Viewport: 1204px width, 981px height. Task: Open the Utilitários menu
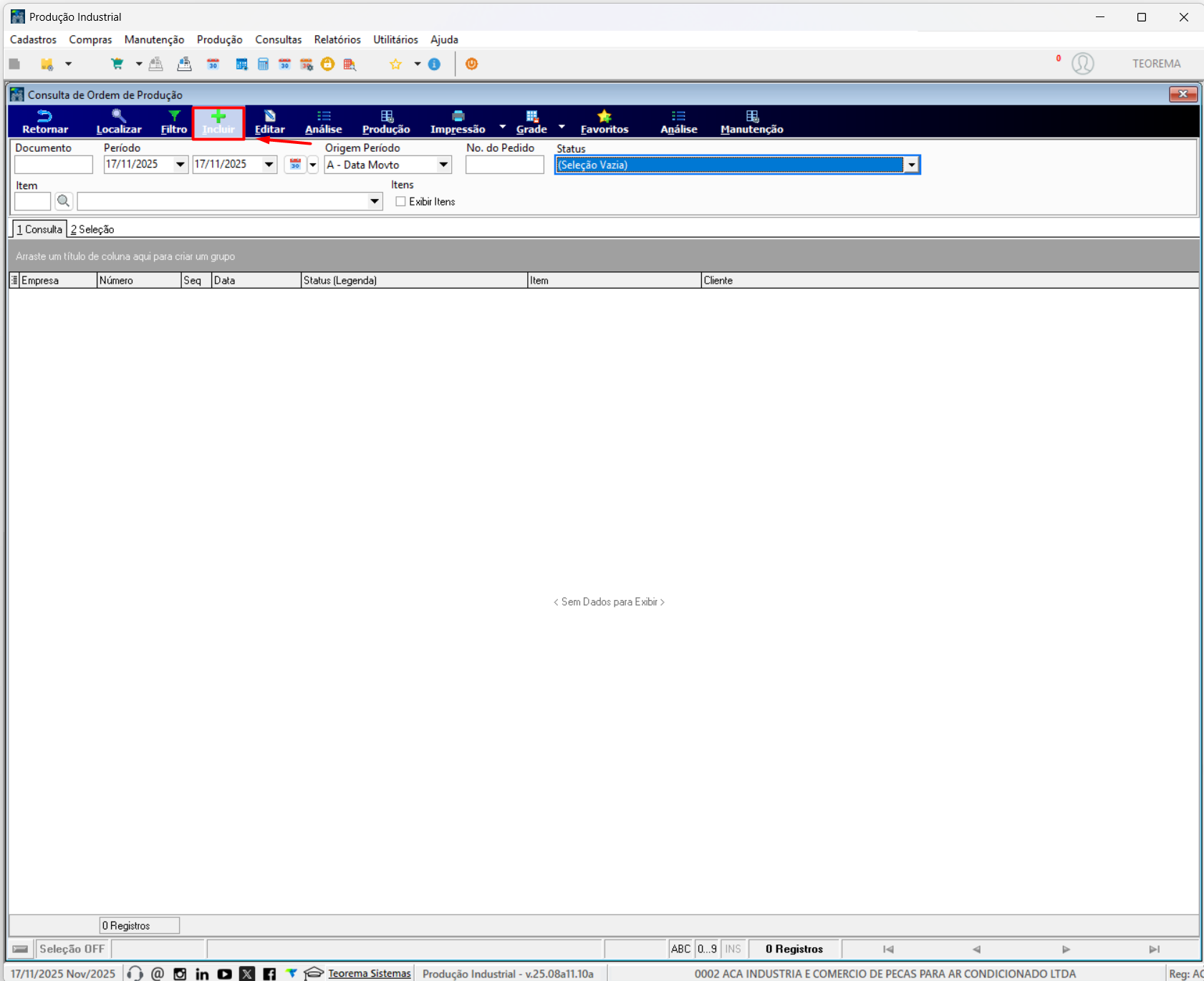pos(395,39)
